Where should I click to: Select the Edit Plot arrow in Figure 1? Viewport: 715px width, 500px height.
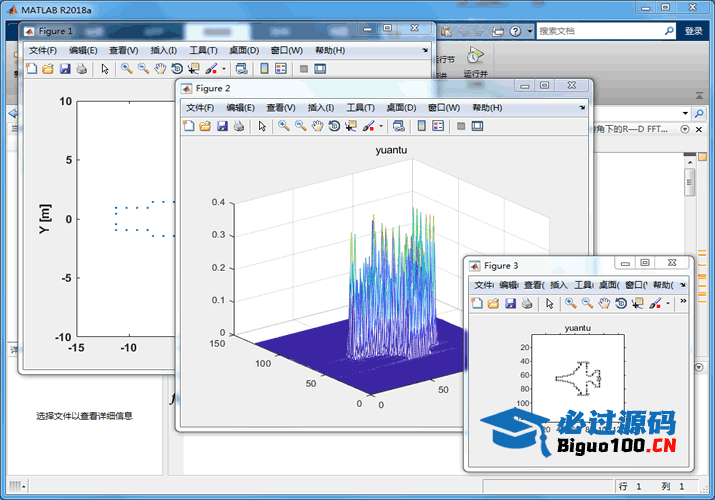(x=105, y=69)
